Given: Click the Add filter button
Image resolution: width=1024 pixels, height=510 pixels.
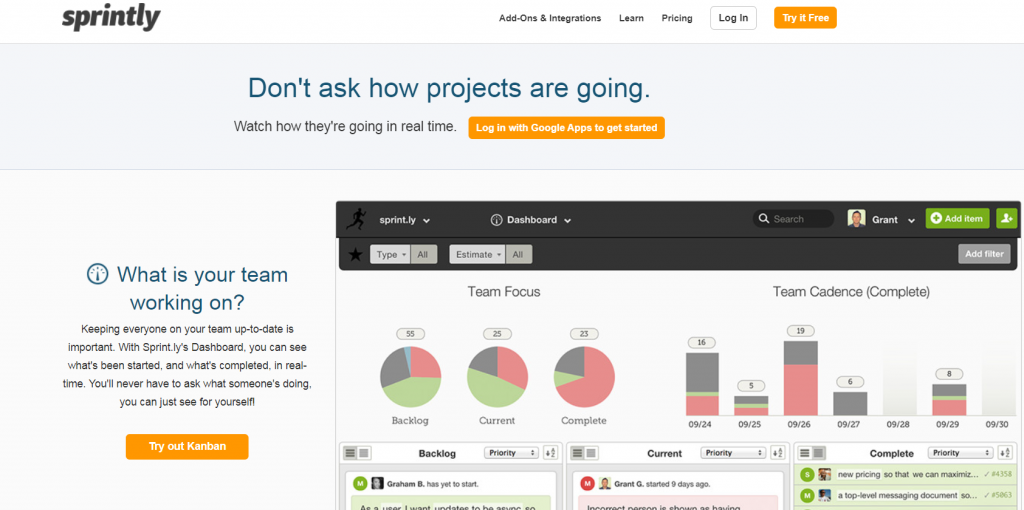Looking at the screenshot, I should (x=984, y=254).
